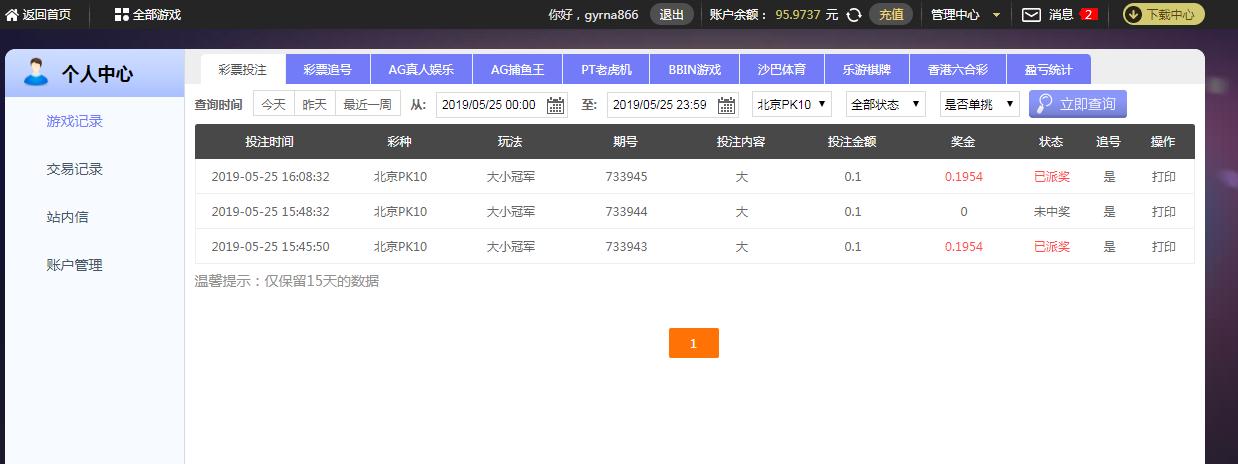
Task: Click the 退出 logout button
Action: 672,15
